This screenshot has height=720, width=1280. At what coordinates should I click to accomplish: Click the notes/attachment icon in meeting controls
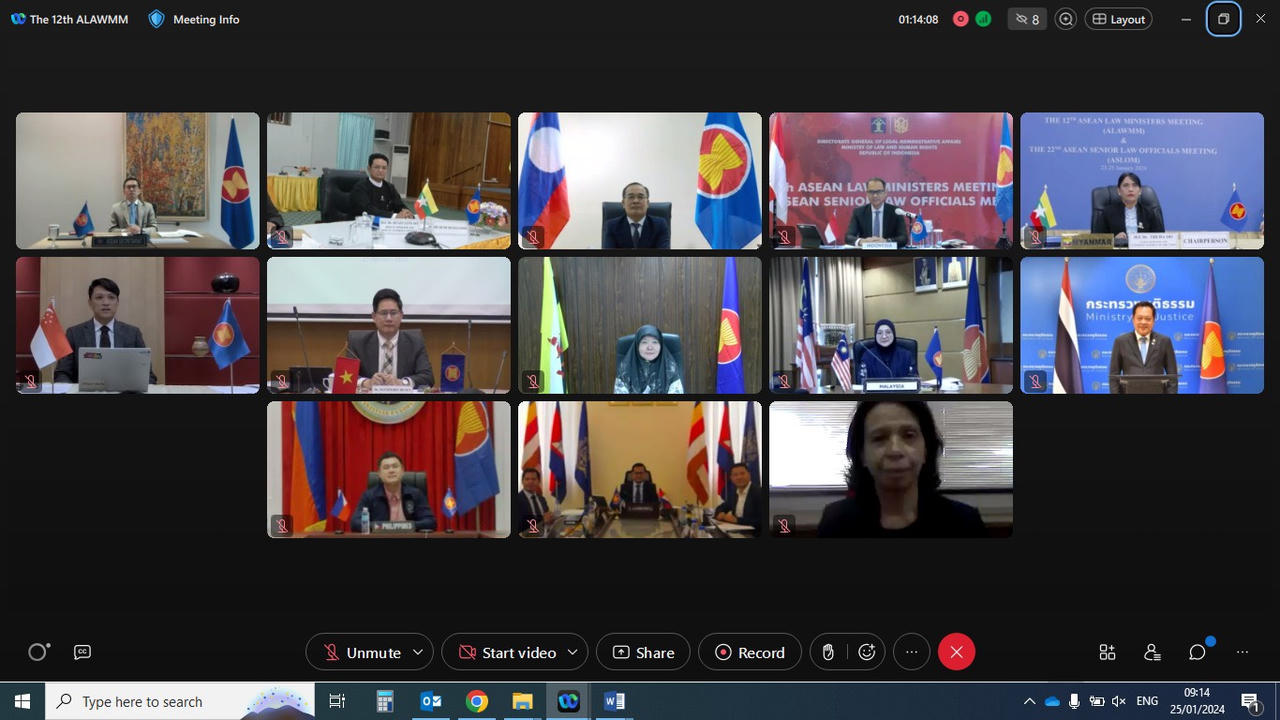coord(827,652)
